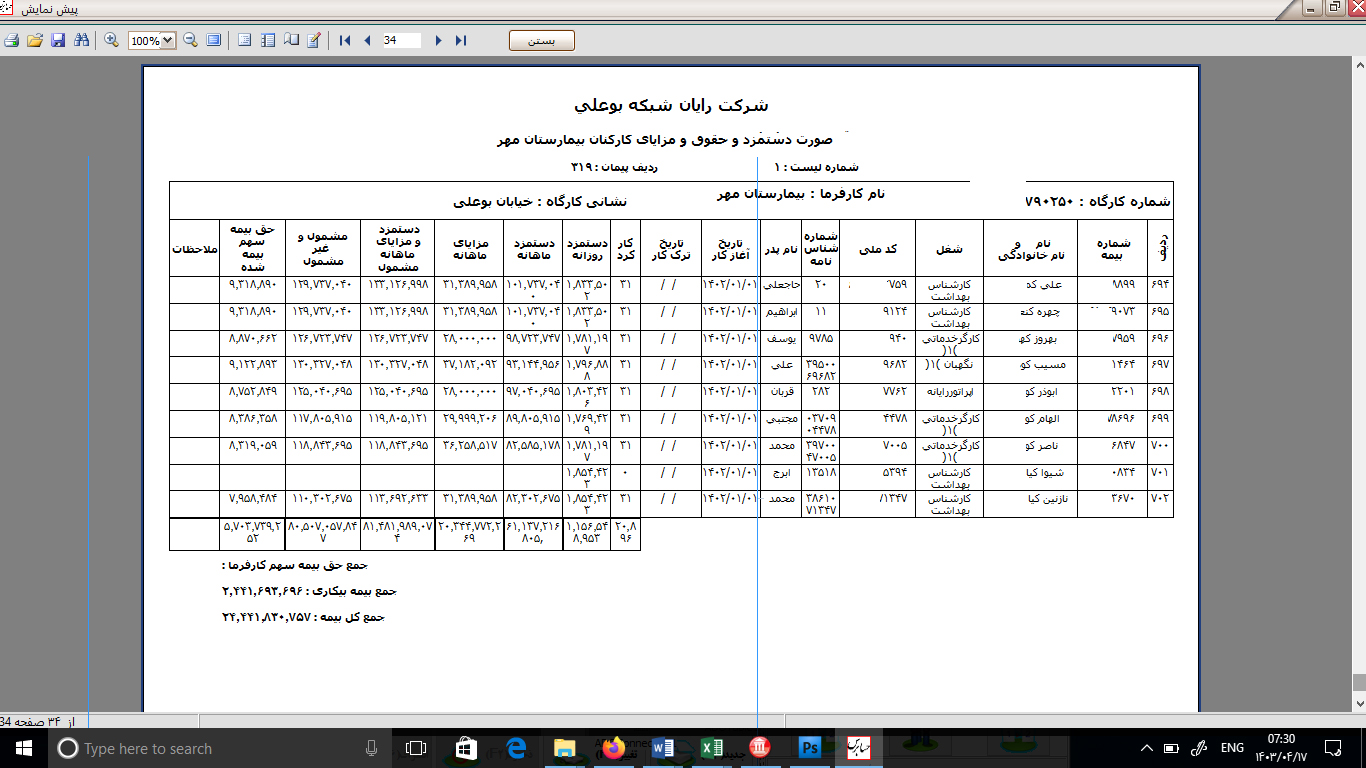
Task: Go to the previous page
Action: click(367, 41)
